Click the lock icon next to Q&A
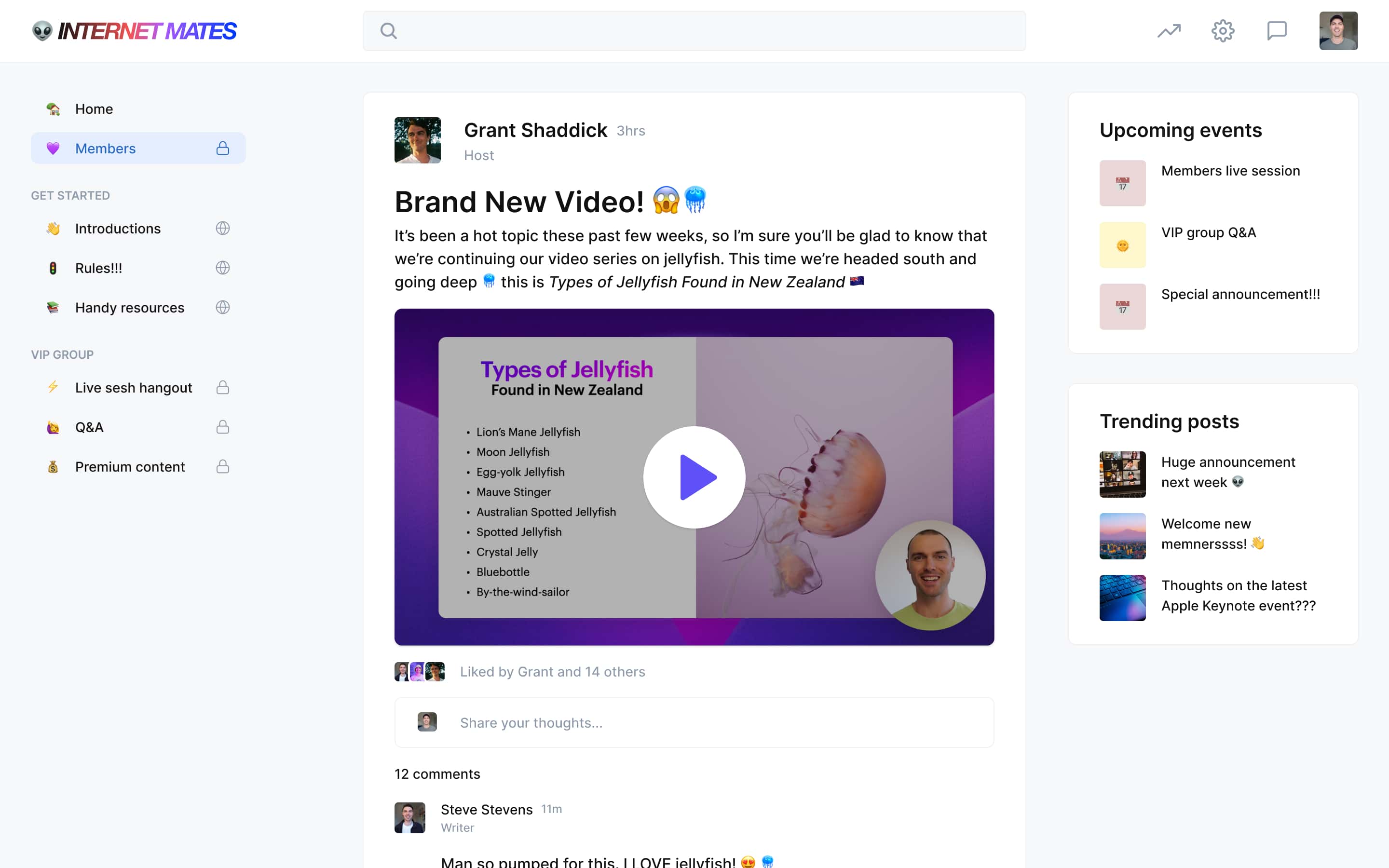 point(223,427)
